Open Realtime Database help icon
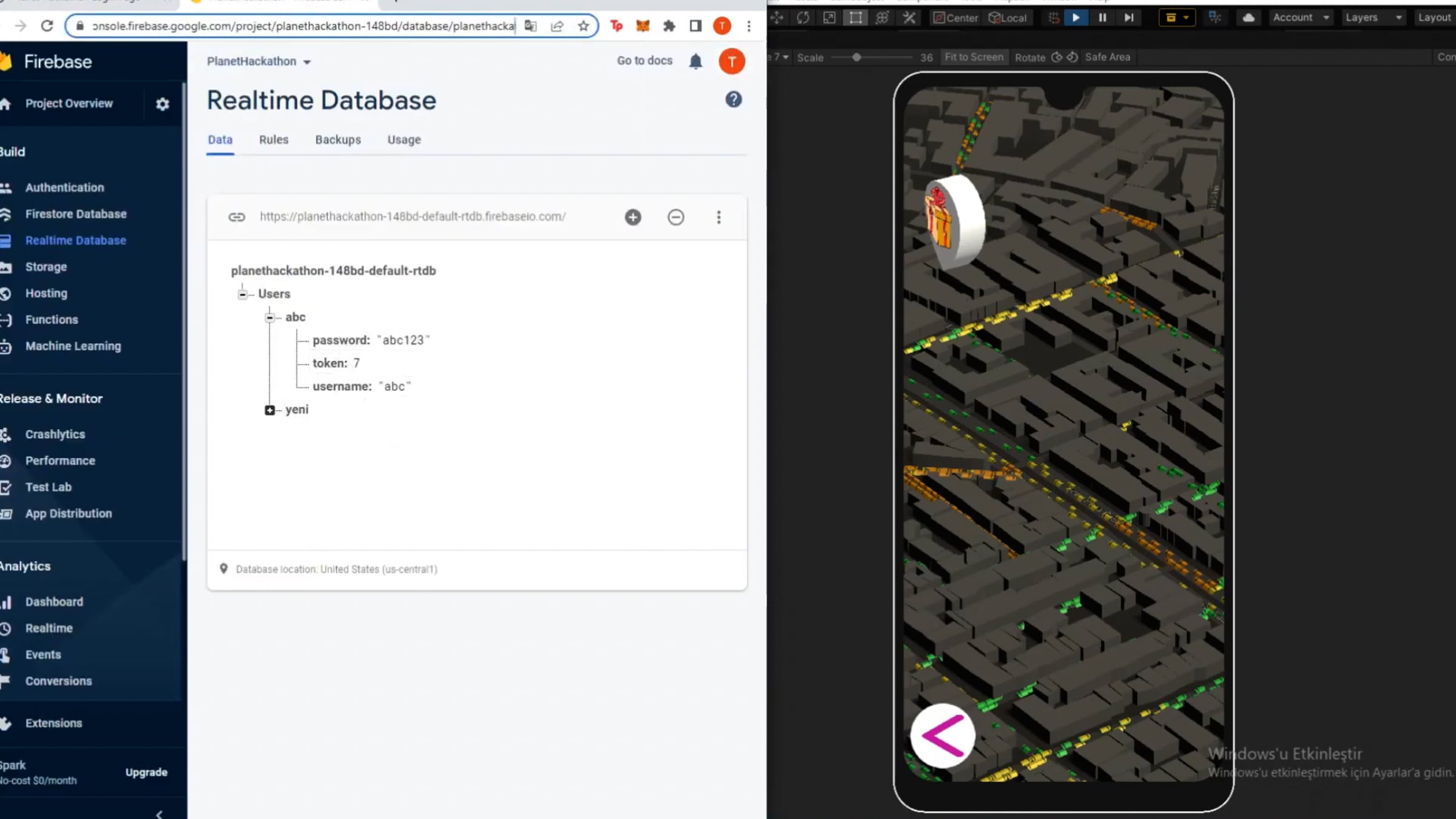The height and width of the screenshot is (819, 1456). [733, 99]
